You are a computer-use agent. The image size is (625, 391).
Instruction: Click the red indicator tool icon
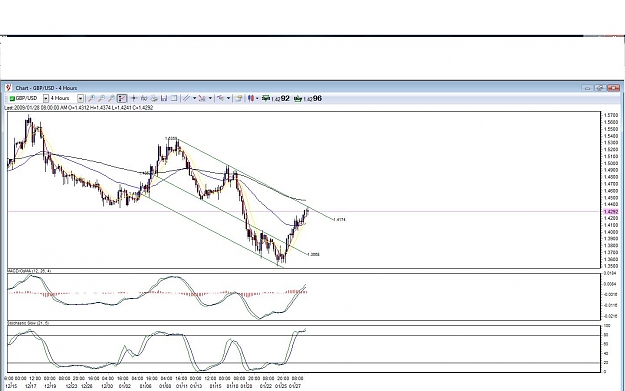202,98
